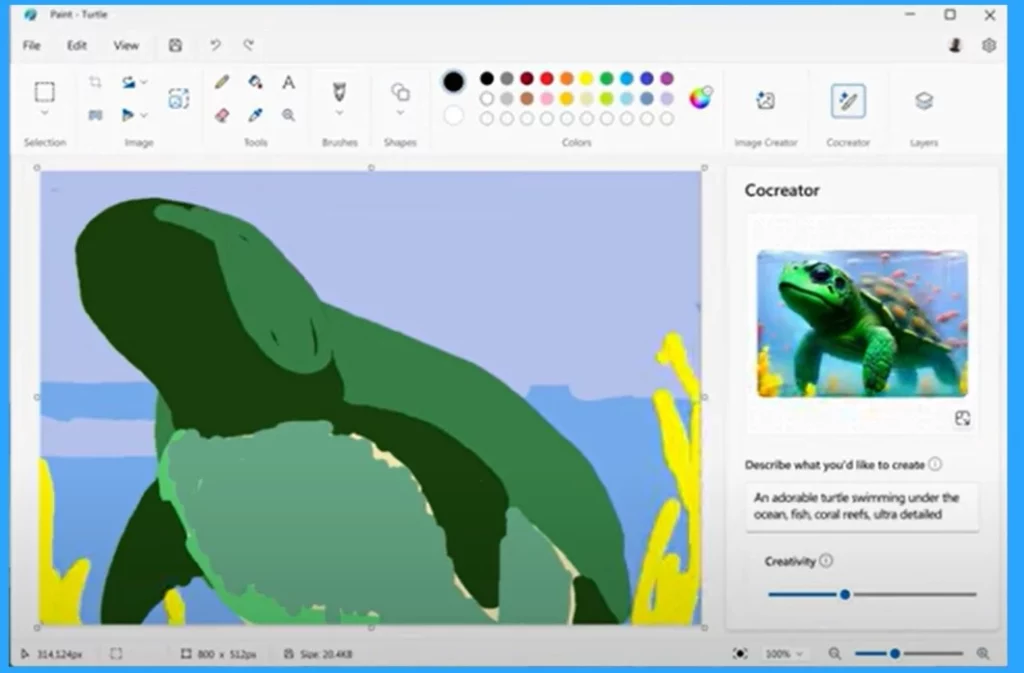
Task: Expand the Brushes dropdown arrow
Action: point(339,114)
